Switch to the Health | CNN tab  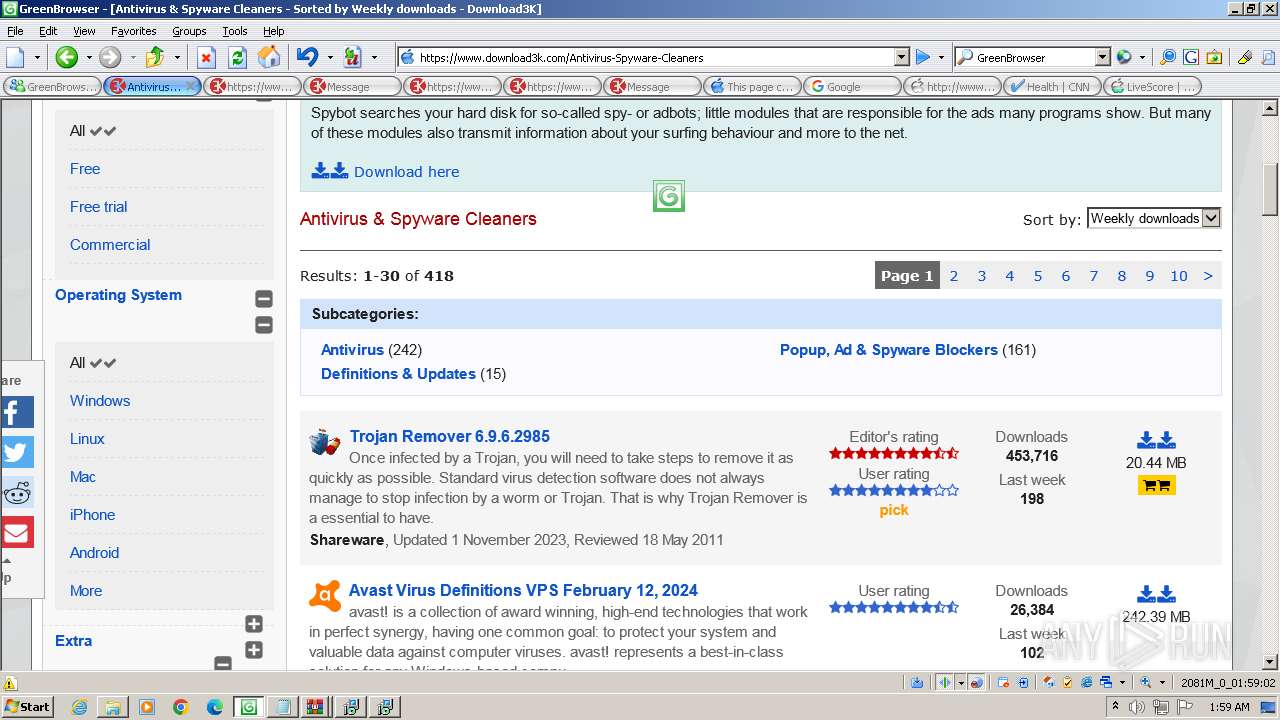[1052, 86]
